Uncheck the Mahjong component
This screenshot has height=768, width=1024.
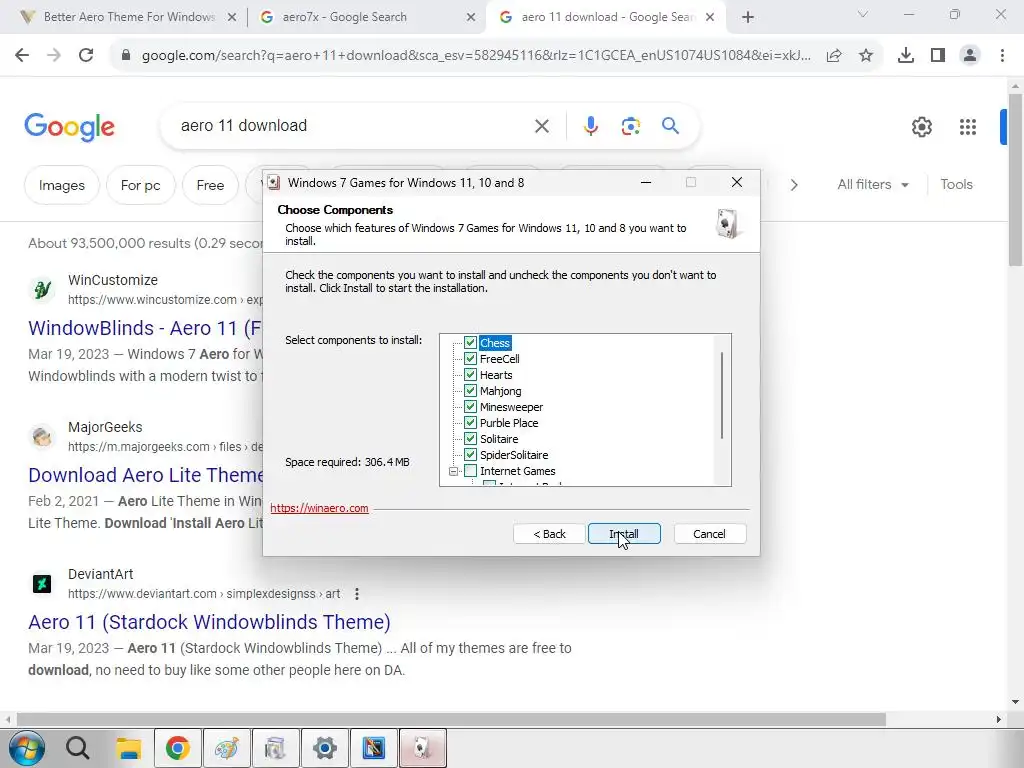[470, 391]
